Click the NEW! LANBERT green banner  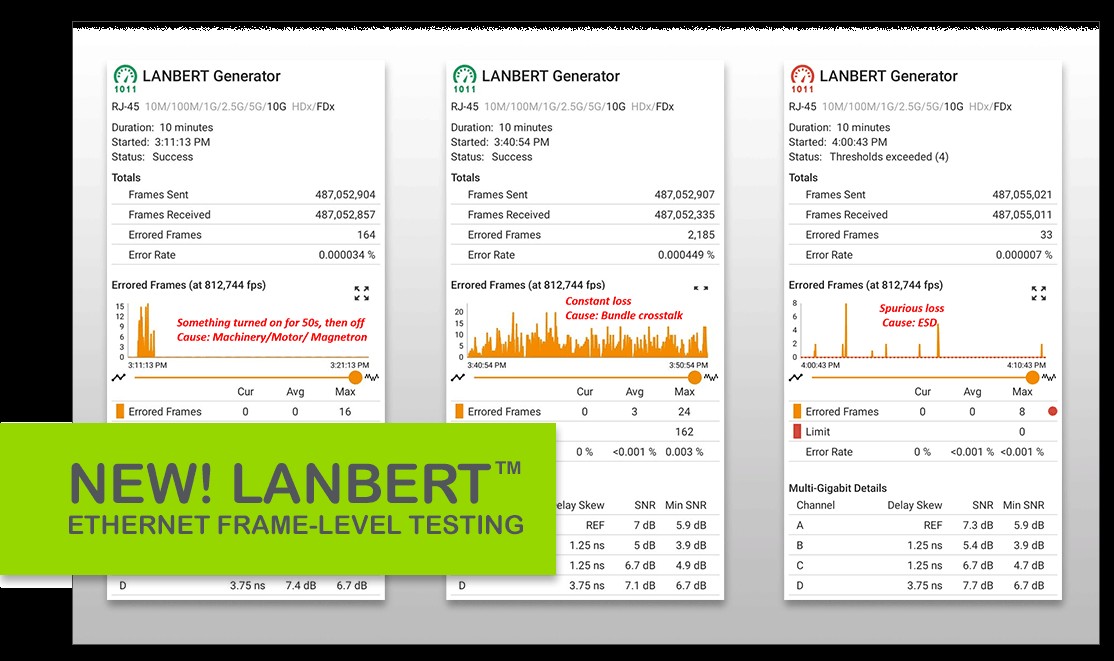(277, 498)
